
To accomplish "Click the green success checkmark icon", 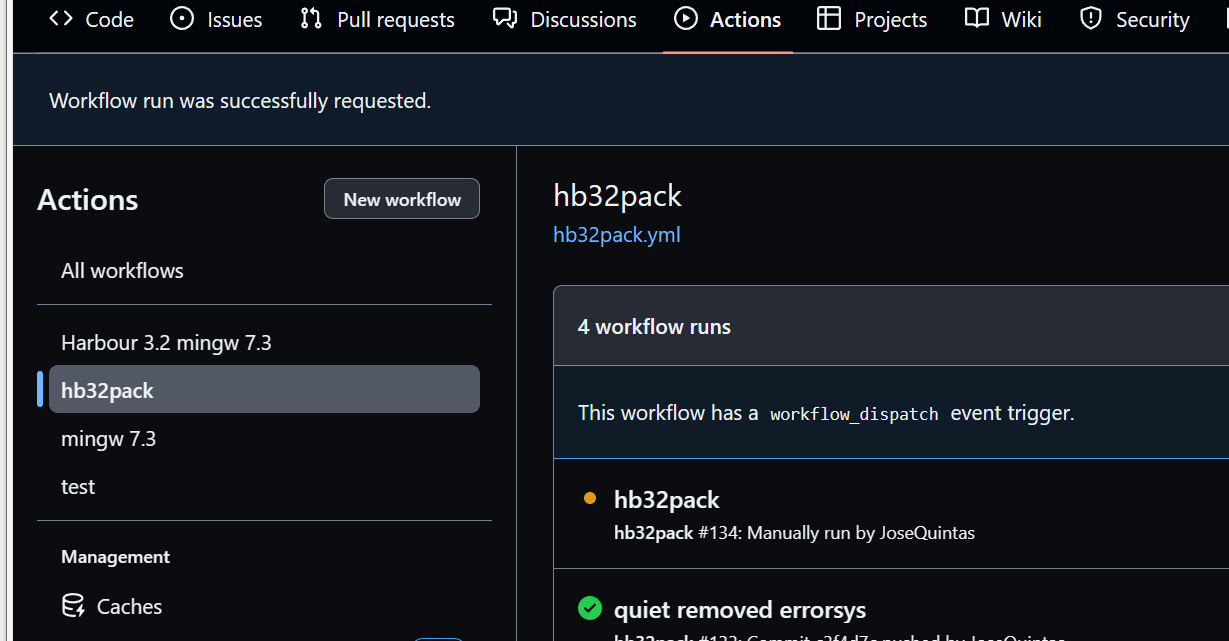I will point(590,608).
